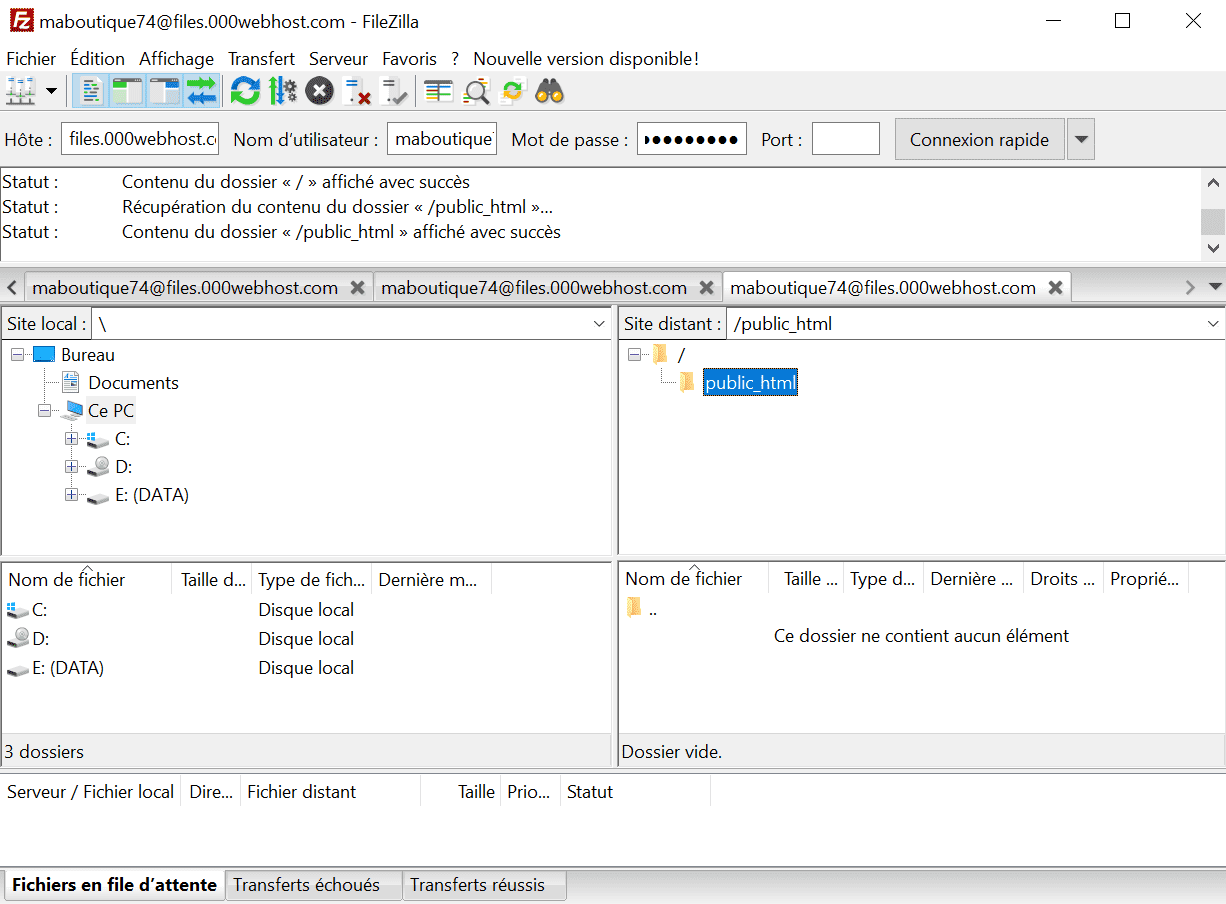Toggle directory comparison

click(x=476, y=92)
